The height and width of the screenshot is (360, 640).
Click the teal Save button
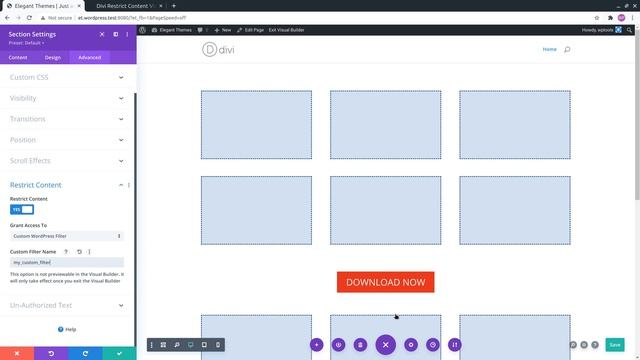pyautogui.click(x=615, y=345)
